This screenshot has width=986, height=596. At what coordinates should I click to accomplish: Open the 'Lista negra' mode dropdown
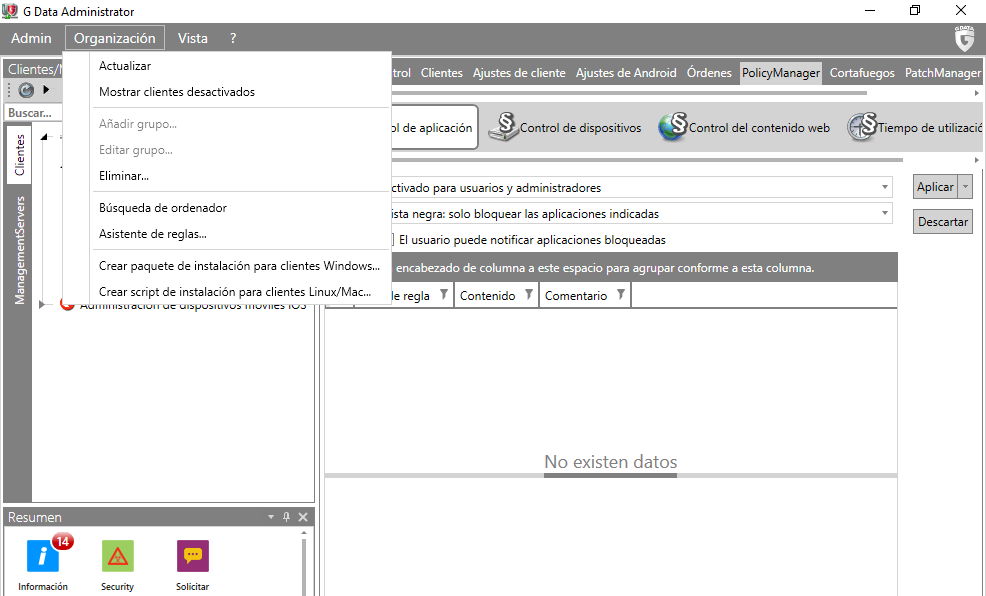click(x=885, y=213)
